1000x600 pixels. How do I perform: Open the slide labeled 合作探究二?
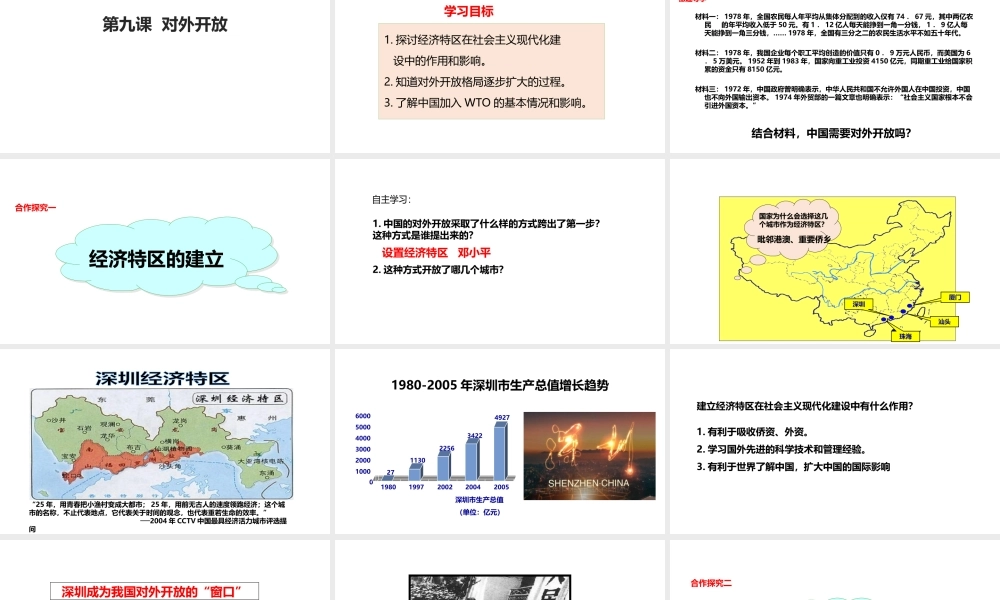(835, 570)
